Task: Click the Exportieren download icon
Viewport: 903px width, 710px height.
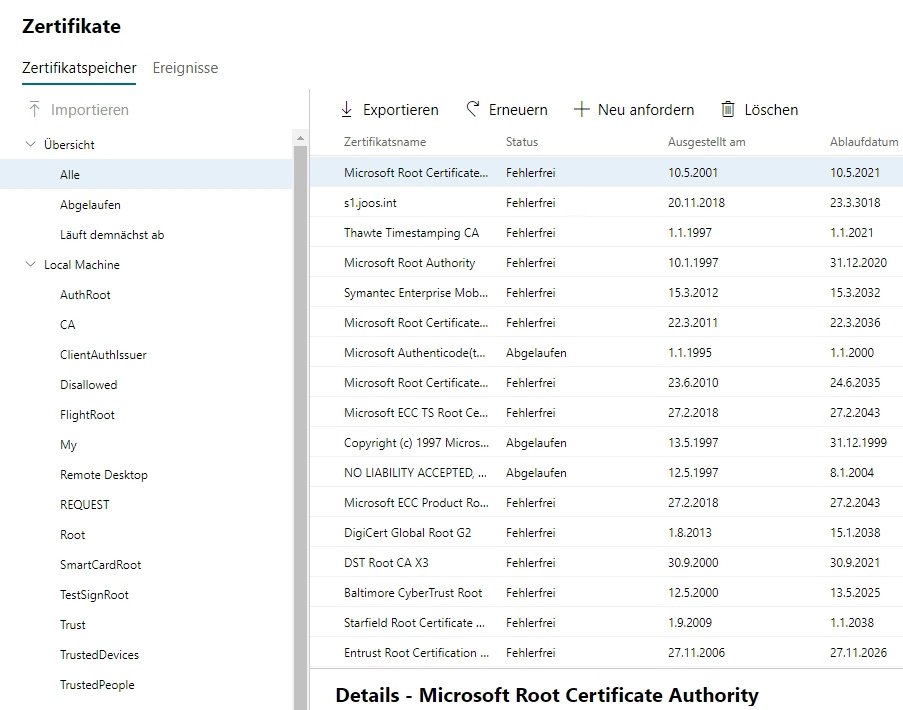Action: pos(348,109)
